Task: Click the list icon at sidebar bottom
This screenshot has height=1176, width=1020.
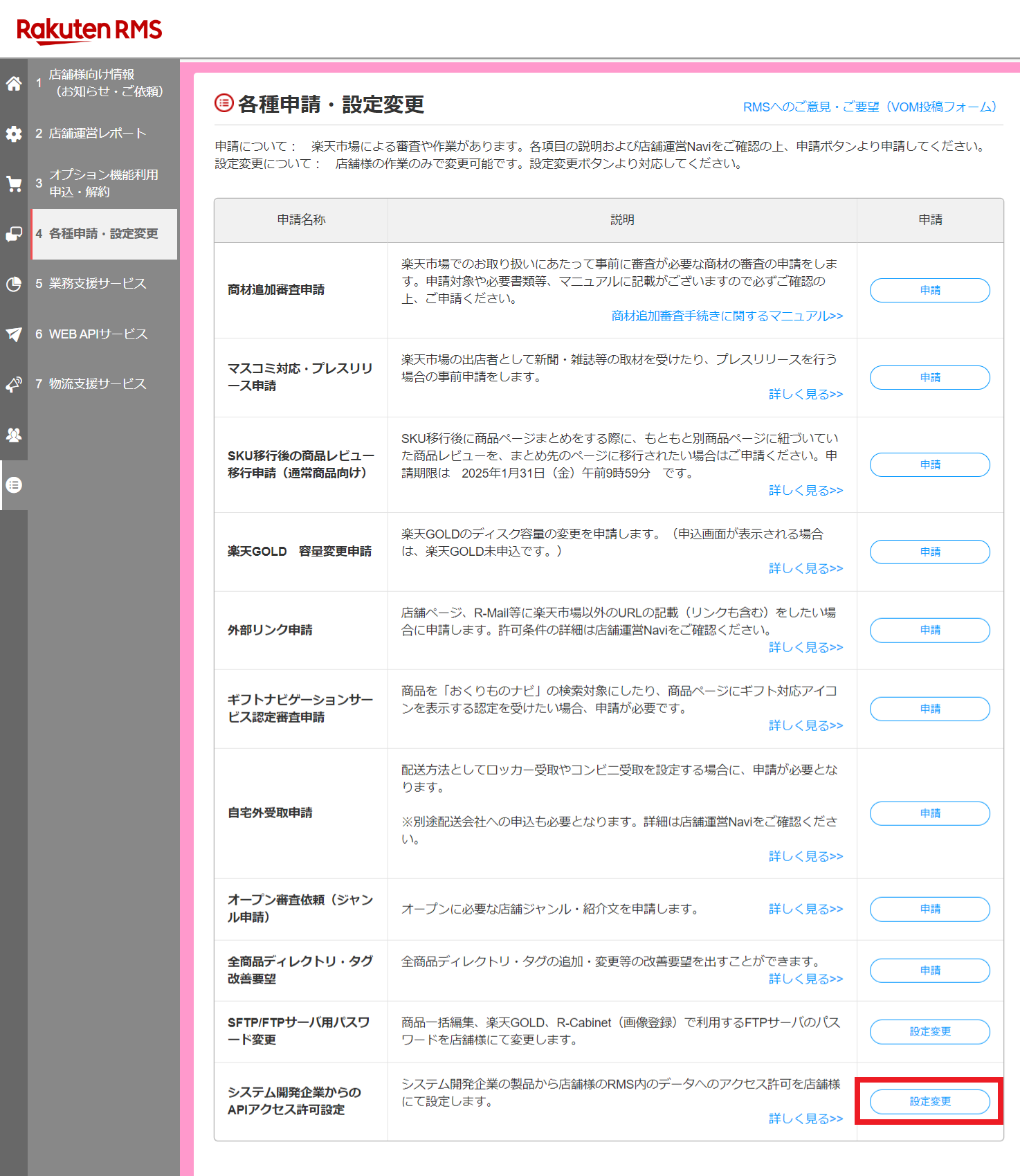Action: 14,485
